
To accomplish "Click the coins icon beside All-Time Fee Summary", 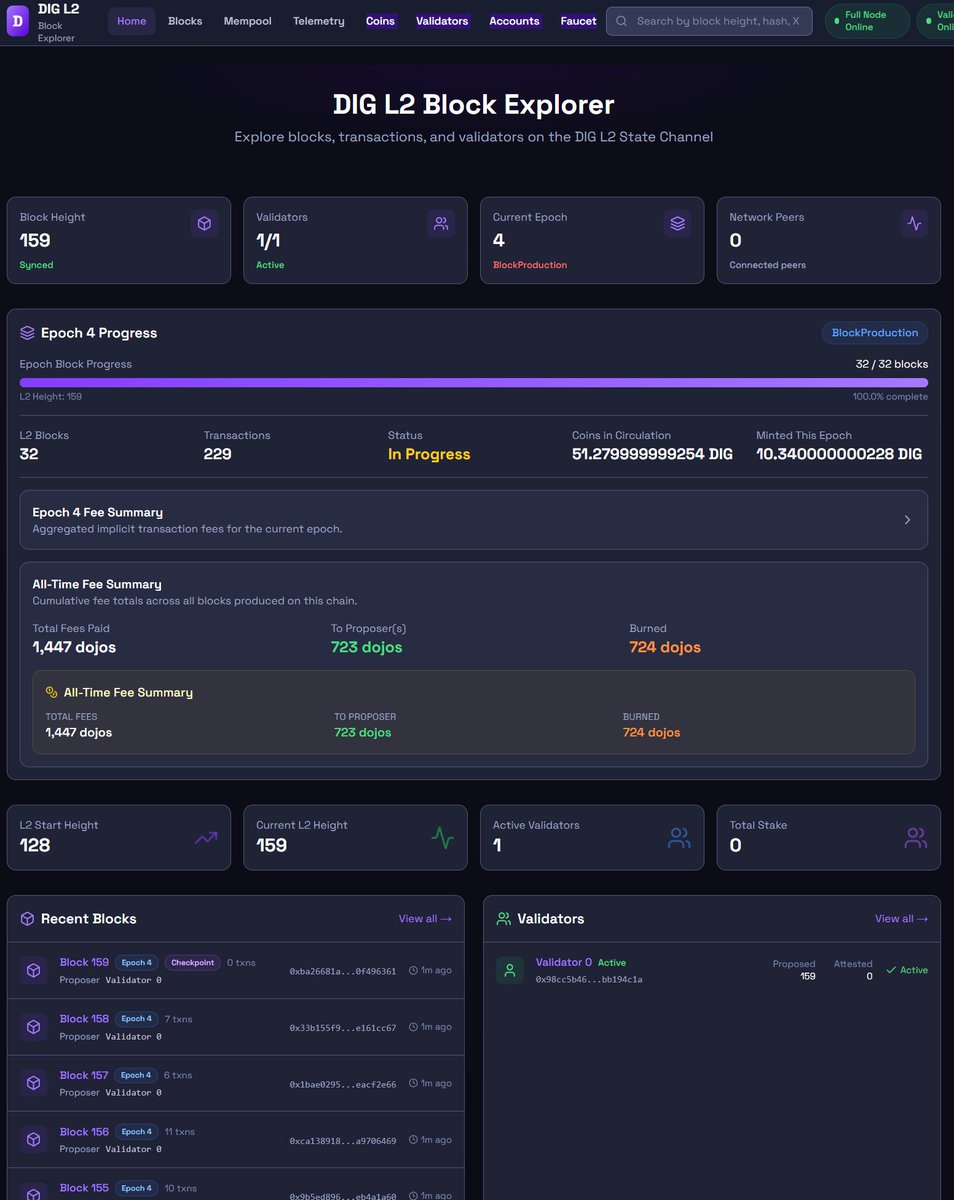I will pos(52,692).
